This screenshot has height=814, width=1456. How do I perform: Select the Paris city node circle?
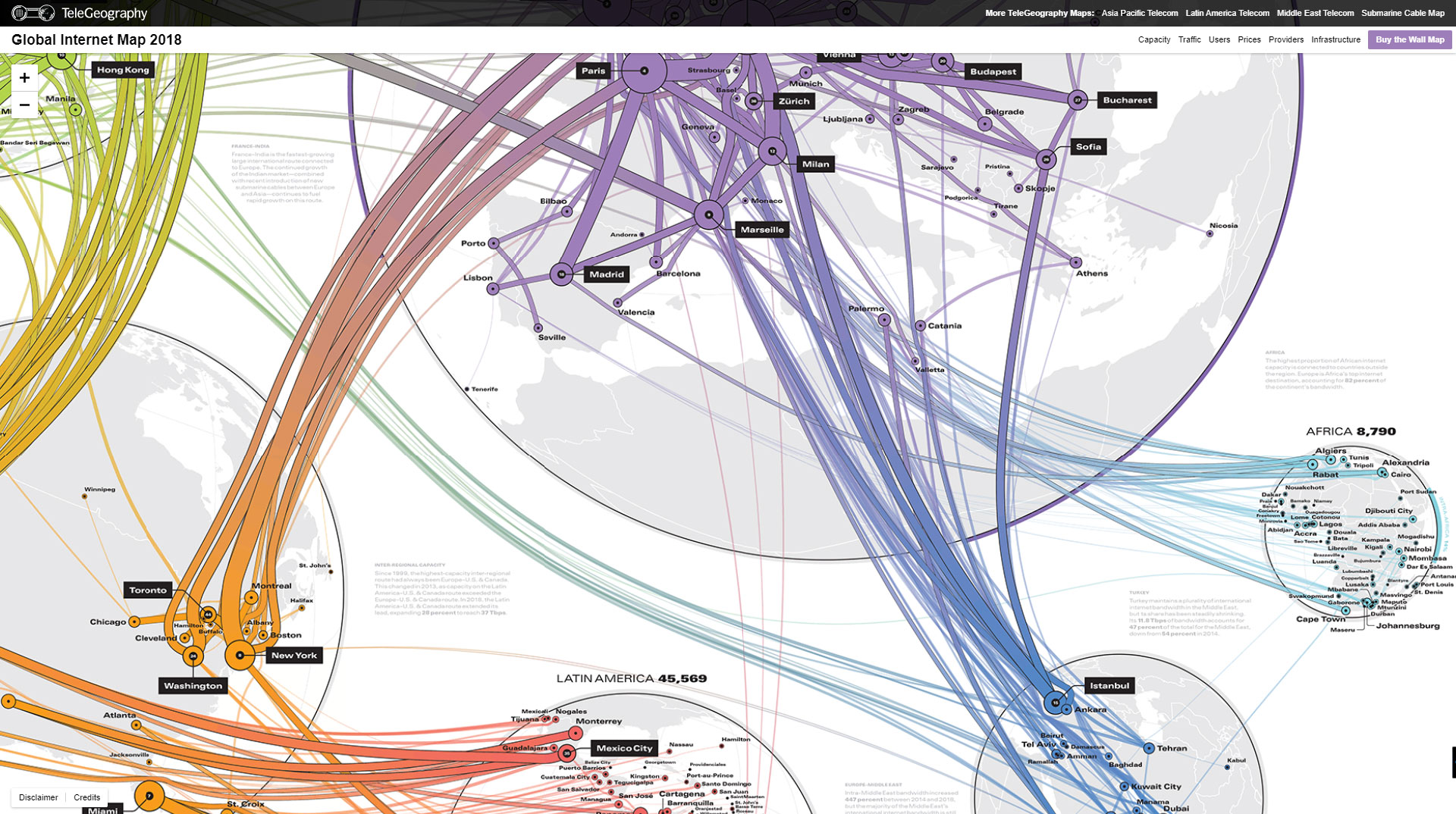click(644, 70)
